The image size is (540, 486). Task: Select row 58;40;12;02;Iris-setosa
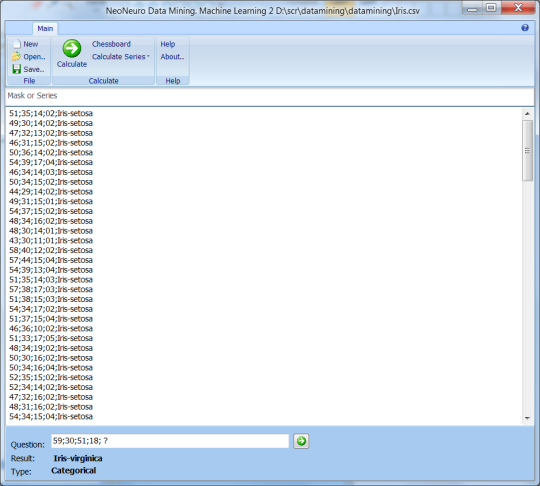(51, 250)
